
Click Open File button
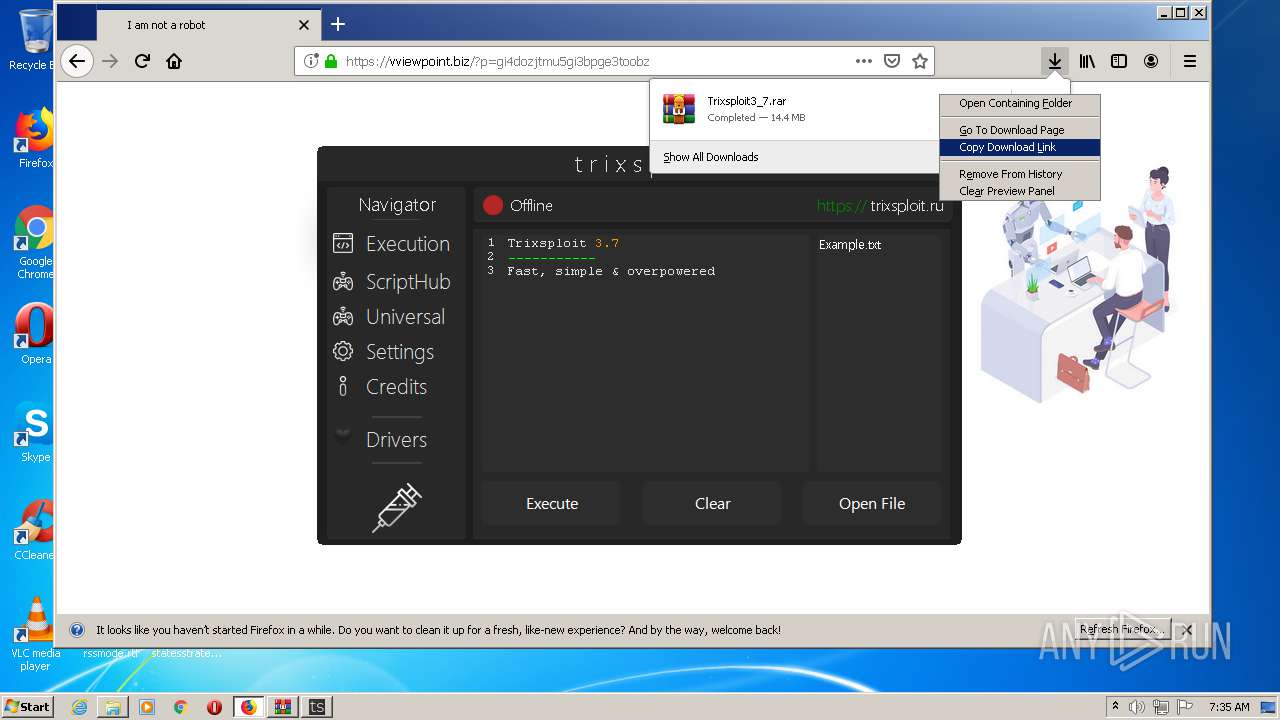coord(872,504)
